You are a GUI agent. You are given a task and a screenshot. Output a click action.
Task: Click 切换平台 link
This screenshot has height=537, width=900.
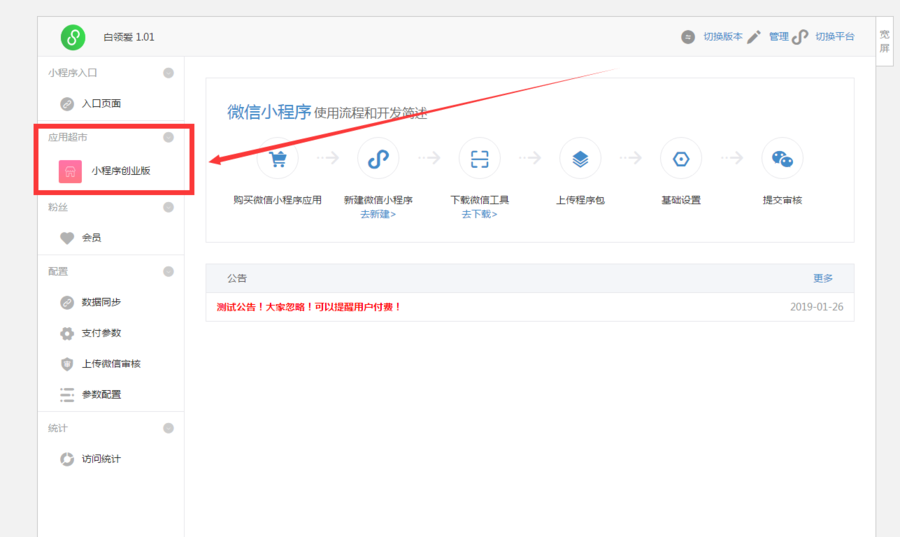click(x=835, y=37)
